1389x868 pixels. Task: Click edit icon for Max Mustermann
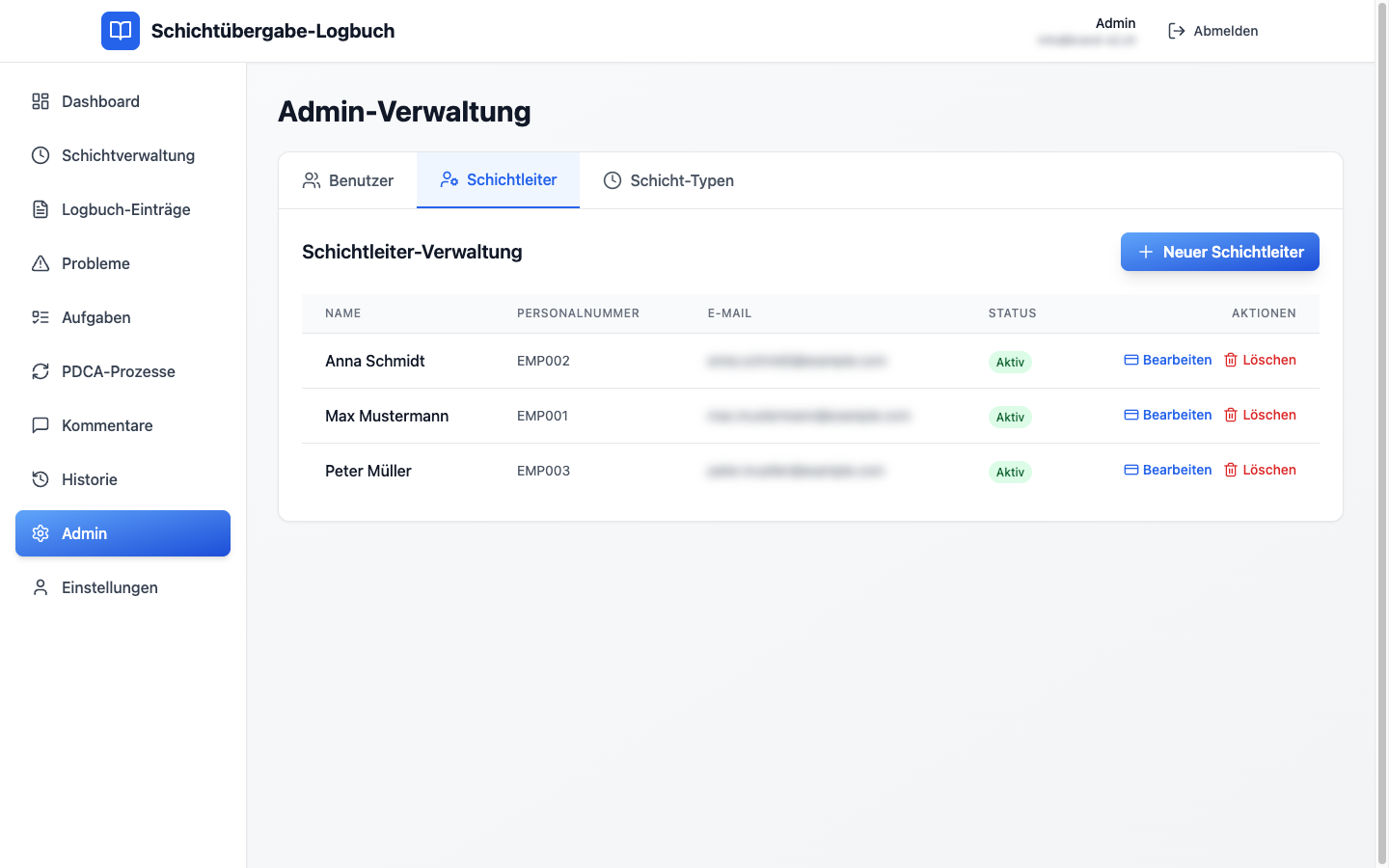click(1131, 415)
